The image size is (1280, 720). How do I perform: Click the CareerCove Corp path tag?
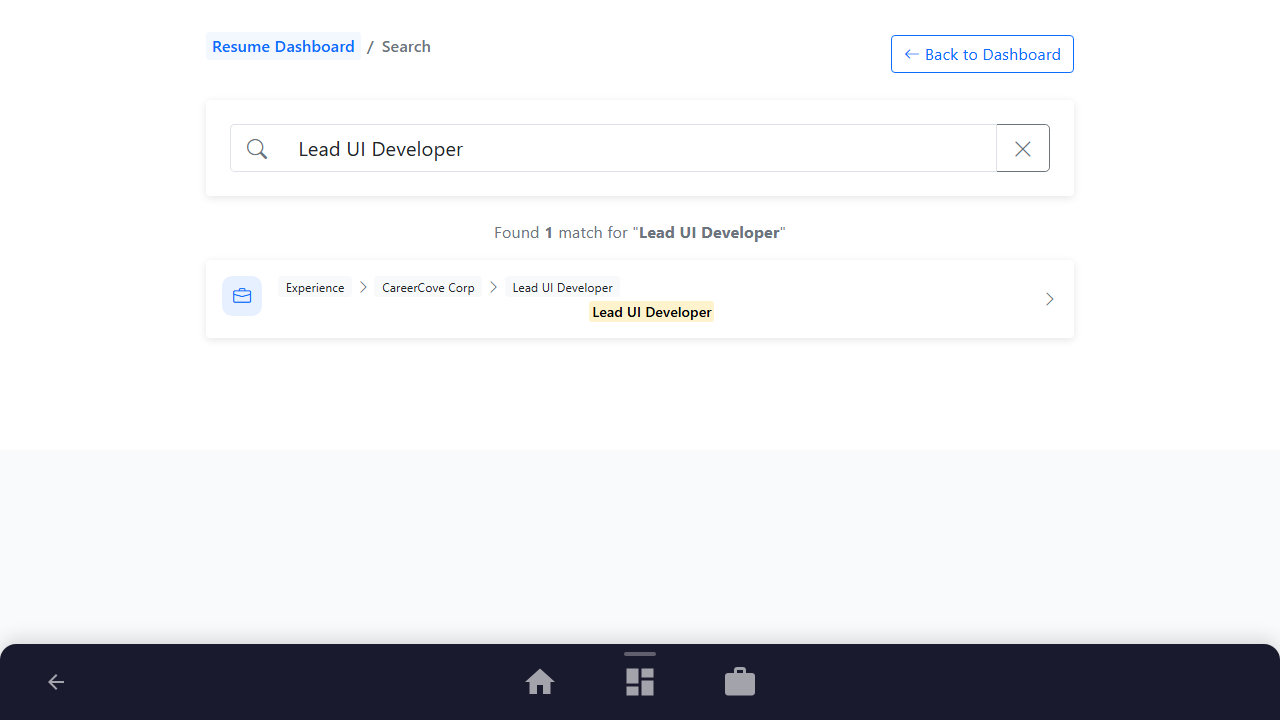(428, 287)
